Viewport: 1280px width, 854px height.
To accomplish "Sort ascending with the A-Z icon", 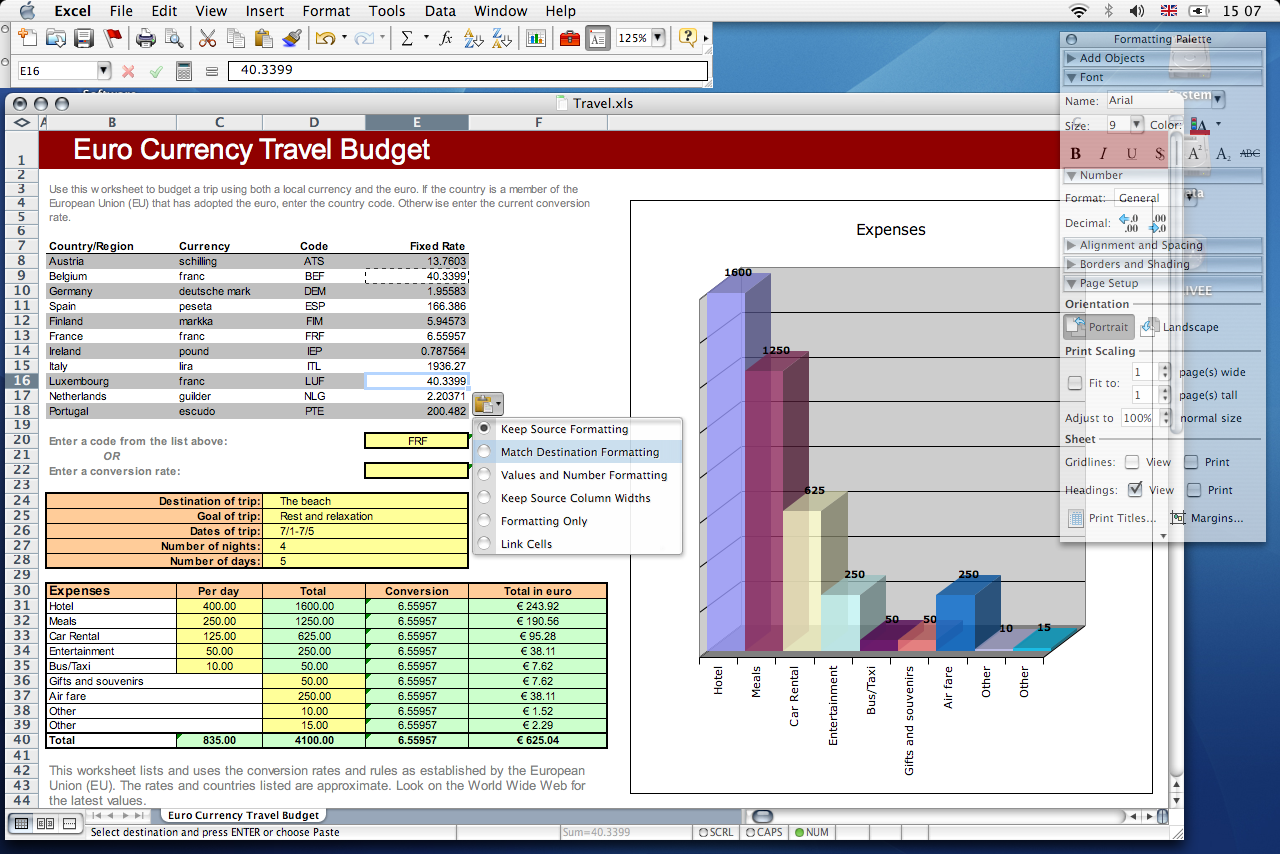I will (474, 38).
